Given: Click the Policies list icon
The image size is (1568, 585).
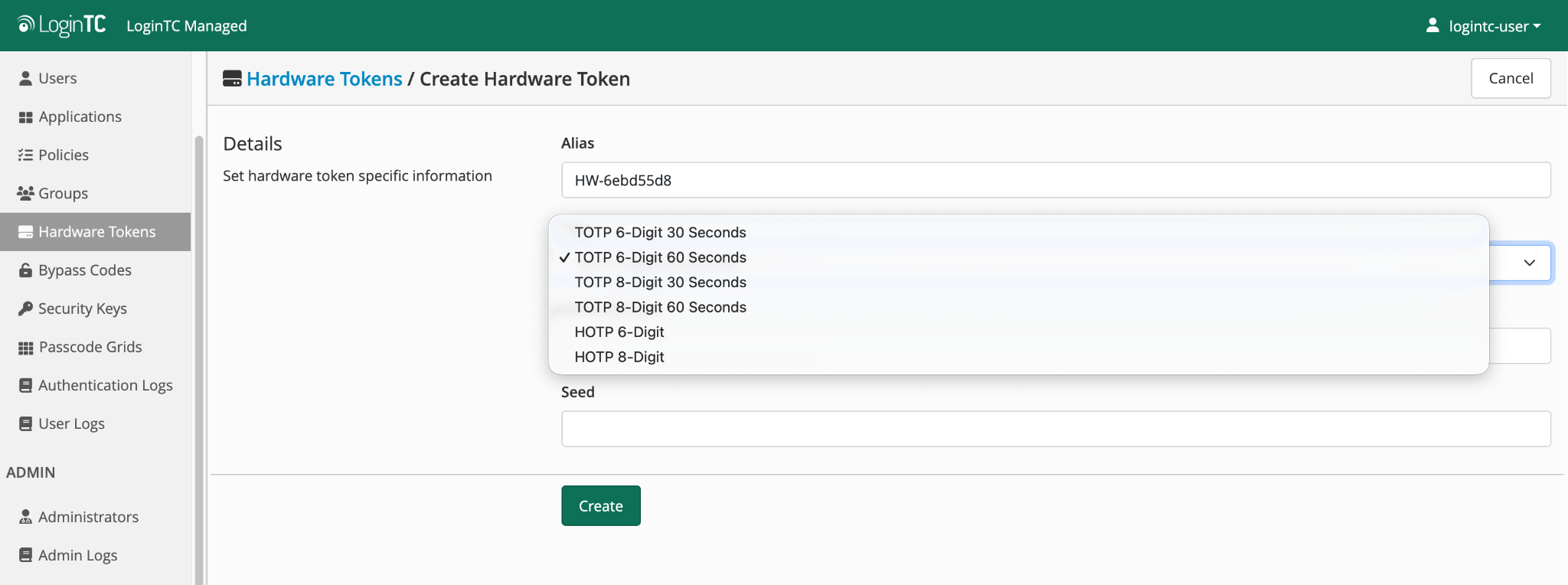Looking at the screenshot, I should point(25,155).
